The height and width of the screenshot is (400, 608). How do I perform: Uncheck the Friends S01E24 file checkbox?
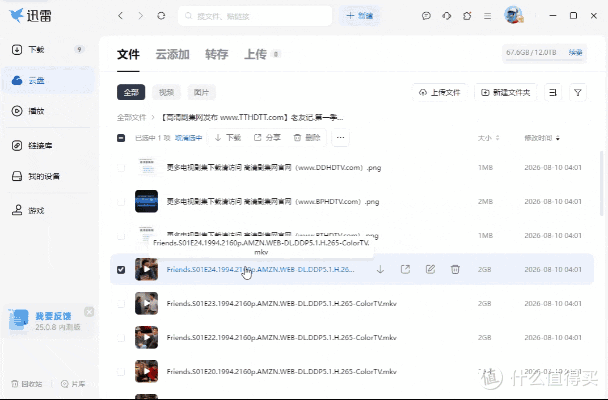click(121, 269)
